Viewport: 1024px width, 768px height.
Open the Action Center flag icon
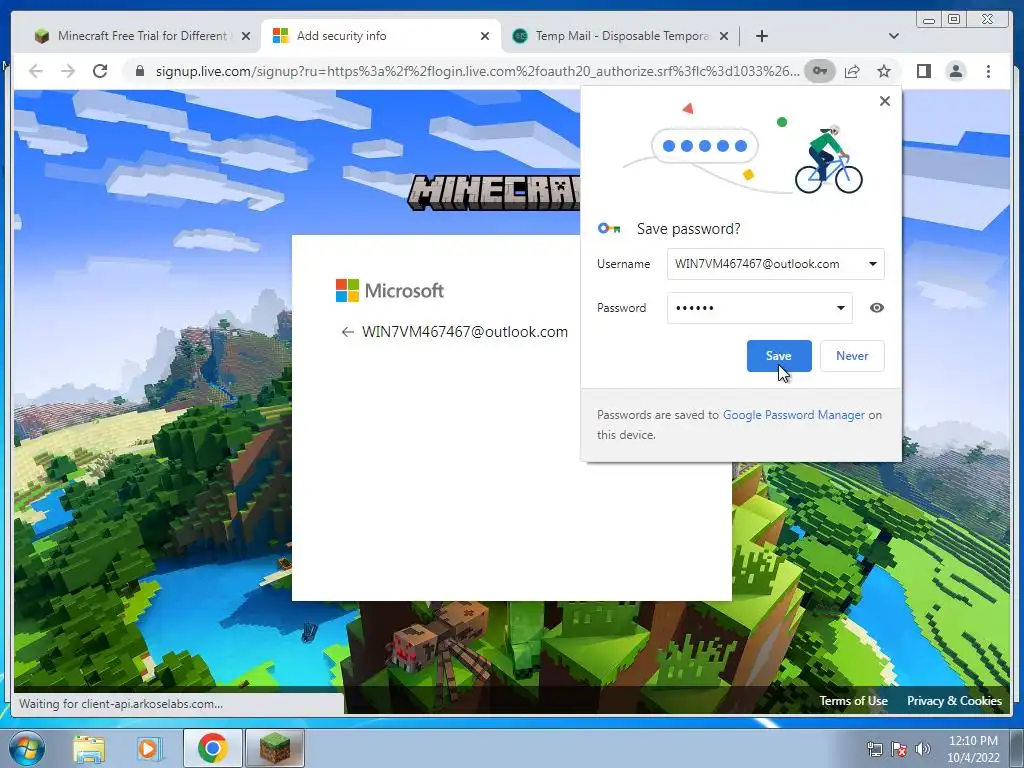tap(899, 749)
